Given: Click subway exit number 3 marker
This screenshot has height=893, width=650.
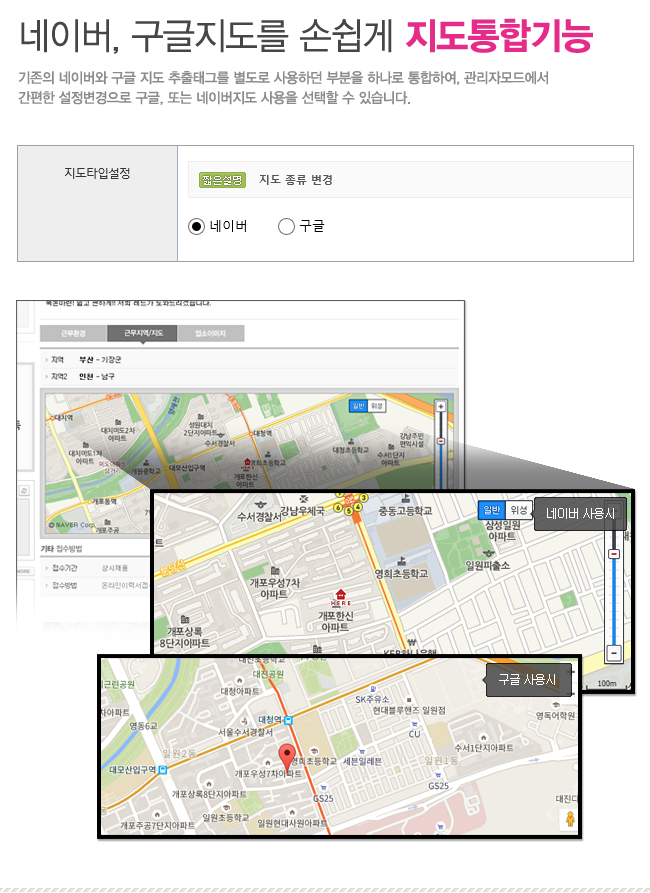Looking at the screenshot, I should 363,498.
